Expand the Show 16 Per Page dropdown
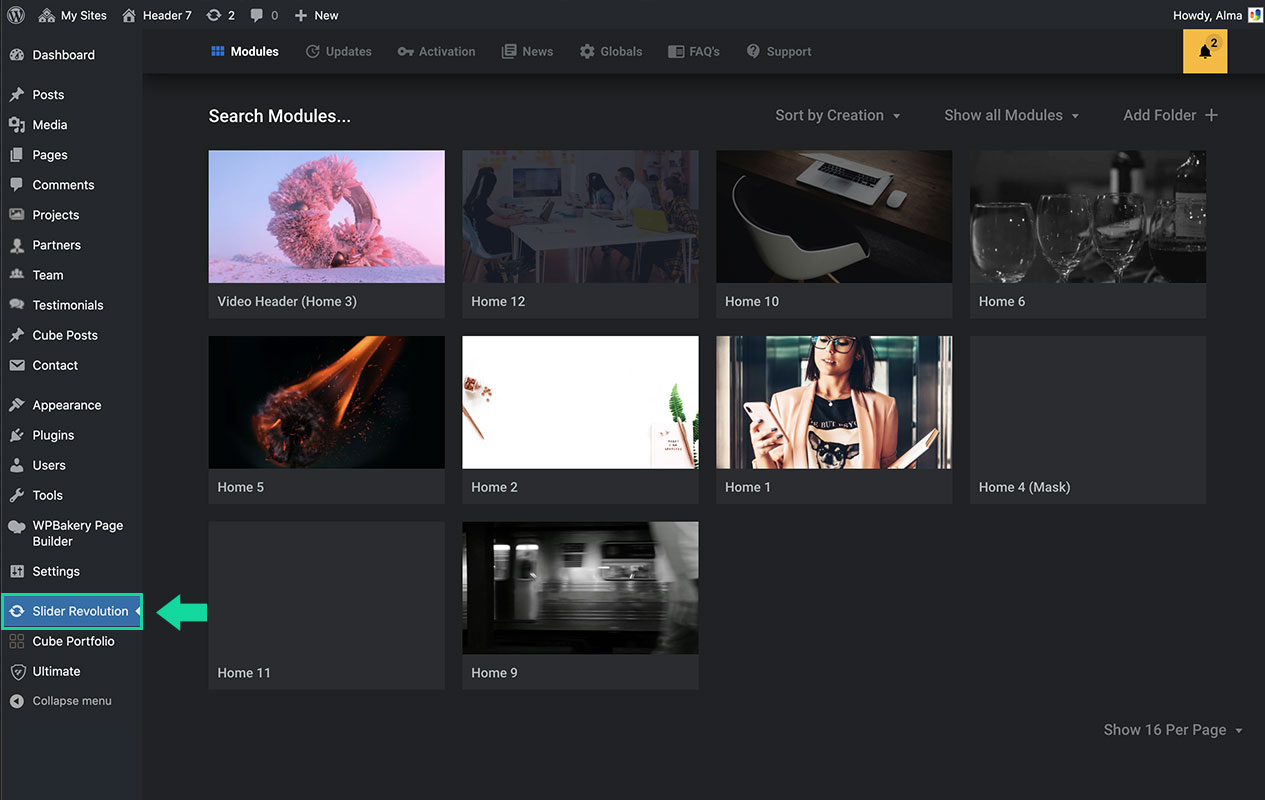The image size is (1265, 800). 1173,730
